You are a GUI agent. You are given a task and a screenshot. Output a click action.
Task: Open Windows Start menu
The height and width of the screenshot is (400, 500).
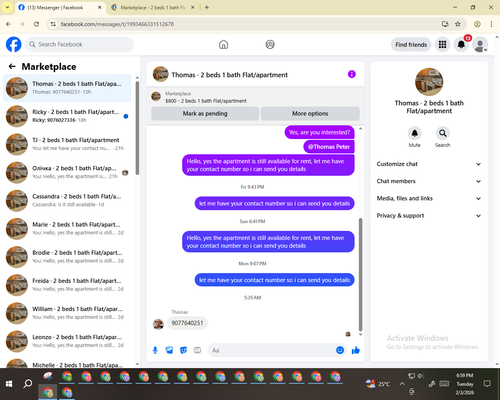(x=9, y=384)
